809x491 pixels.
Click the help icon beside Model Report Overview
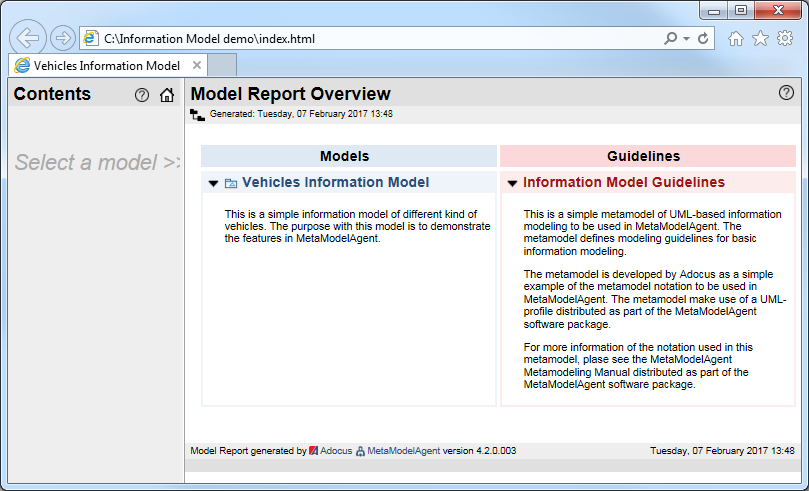786,92
